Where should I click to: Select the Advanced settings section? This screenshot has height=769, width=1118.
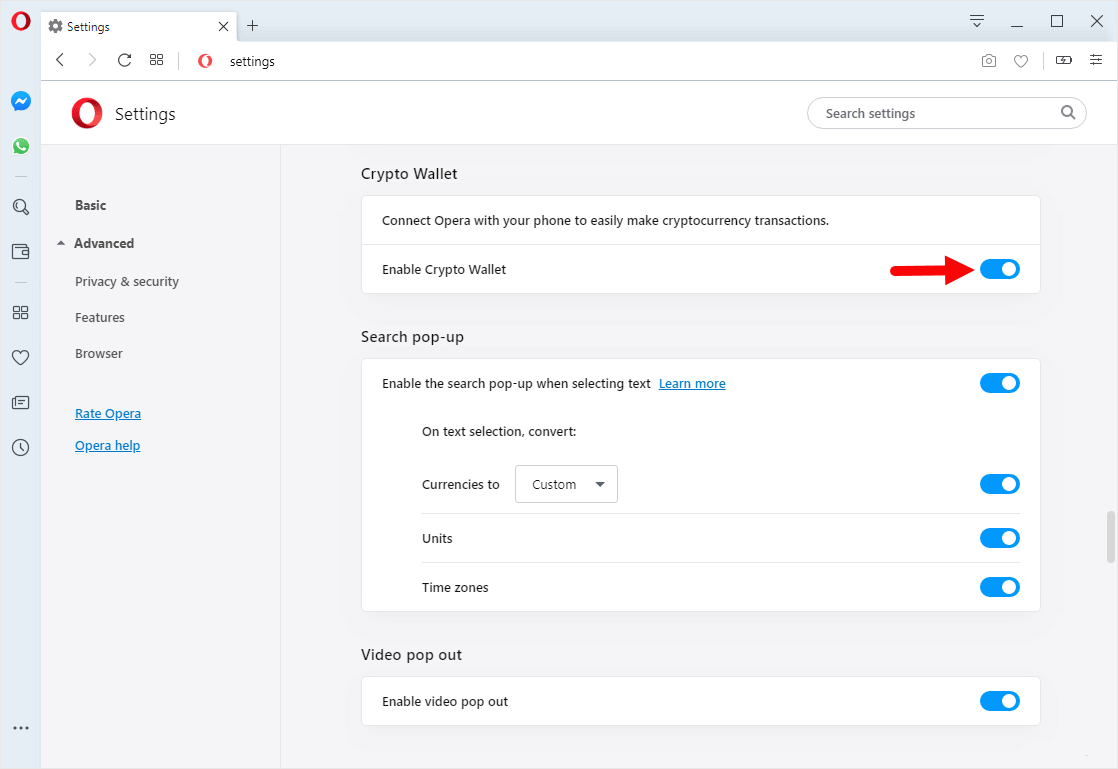104,243
